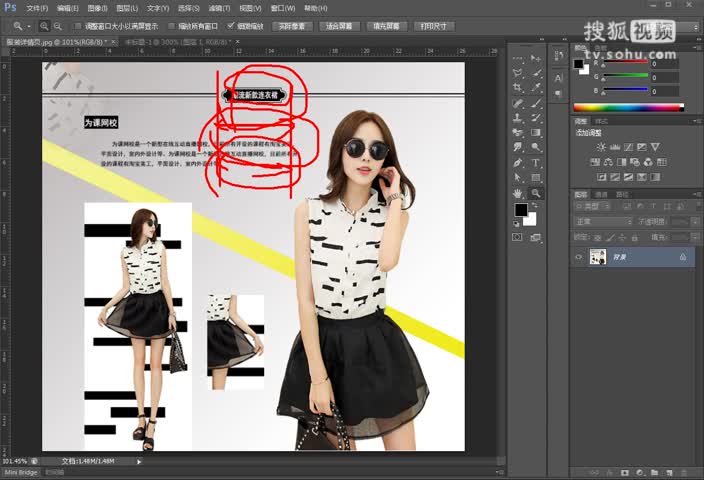Open the collapsed History panel icon
704x480 pixels.
(x=559, y=56)
